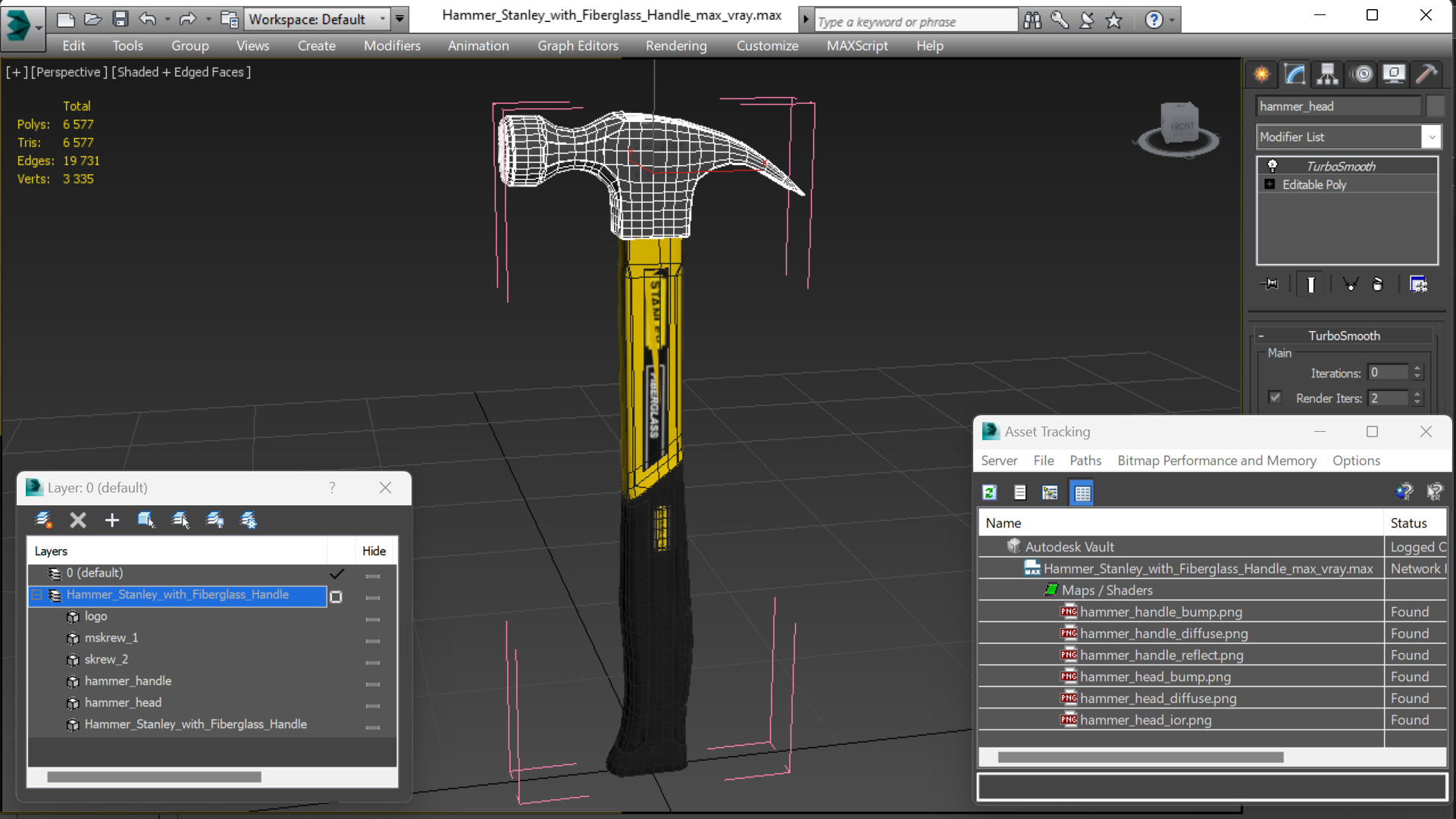Viewport: 1456px width, 819px height.
Task: Click the Name column header in Asset Tracking
Action: click(1181, 523)
